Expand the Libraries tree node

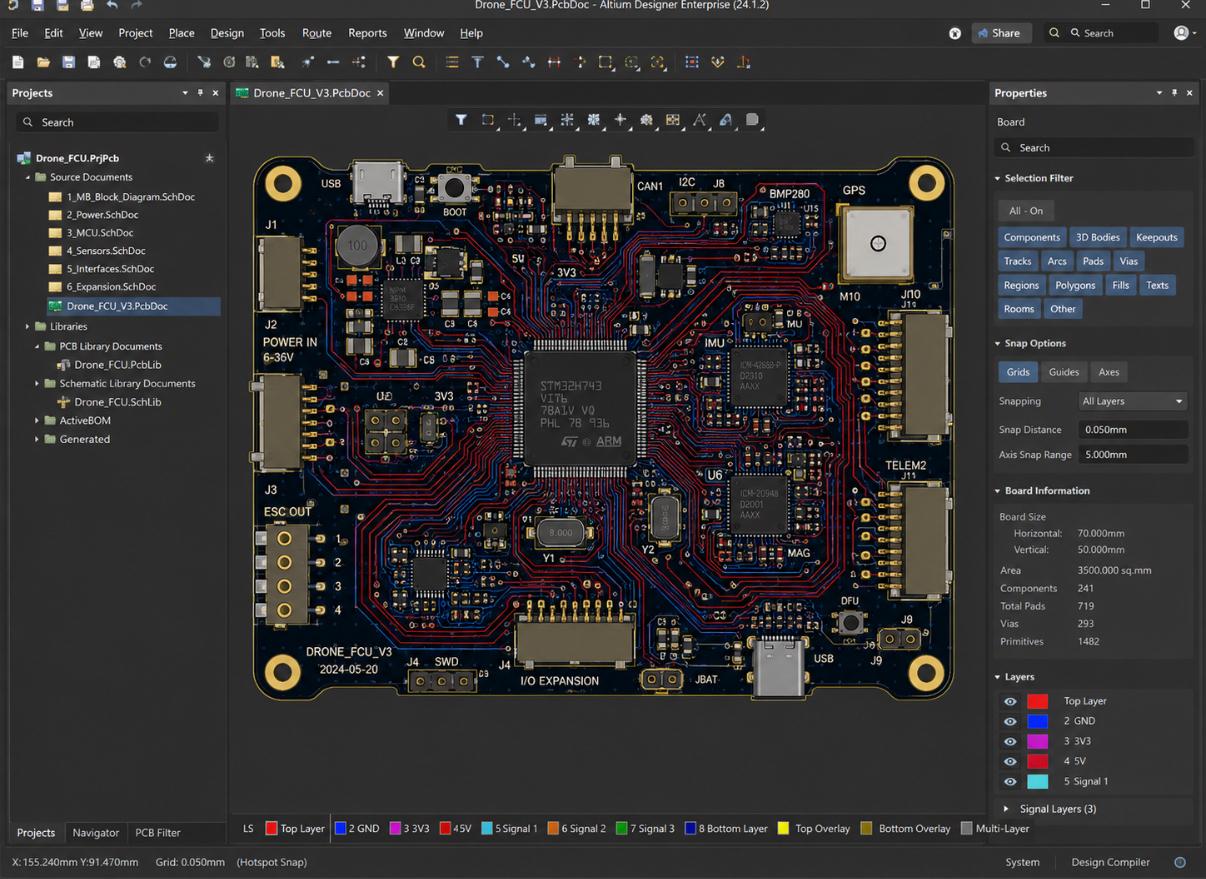[x=28, y=327]
